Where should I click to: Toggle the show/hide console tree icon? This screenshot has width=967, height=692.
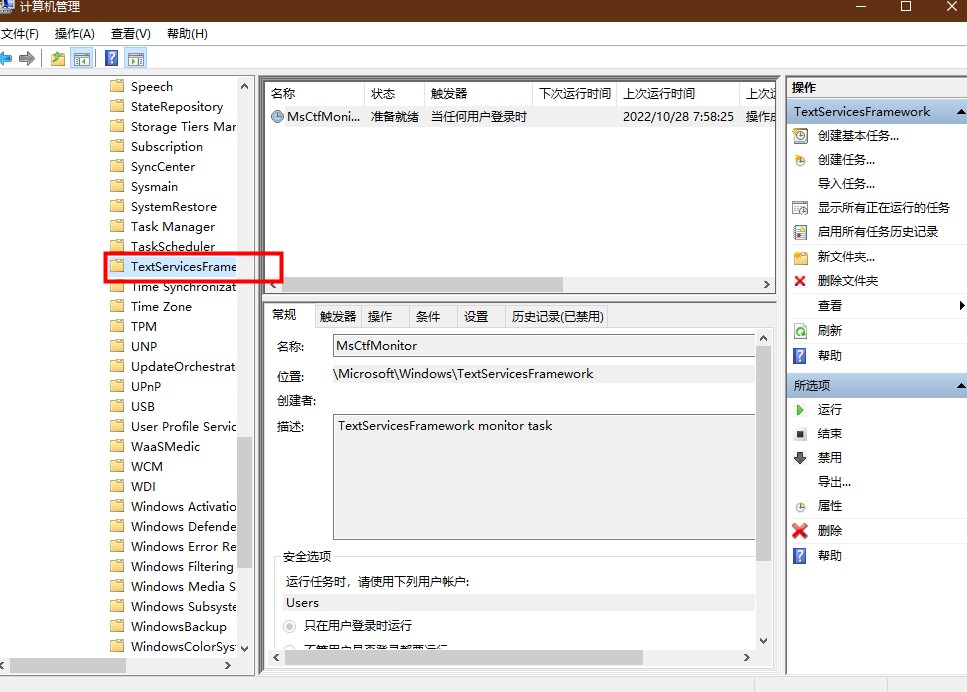pyautogui.click(x=81, y=59)
